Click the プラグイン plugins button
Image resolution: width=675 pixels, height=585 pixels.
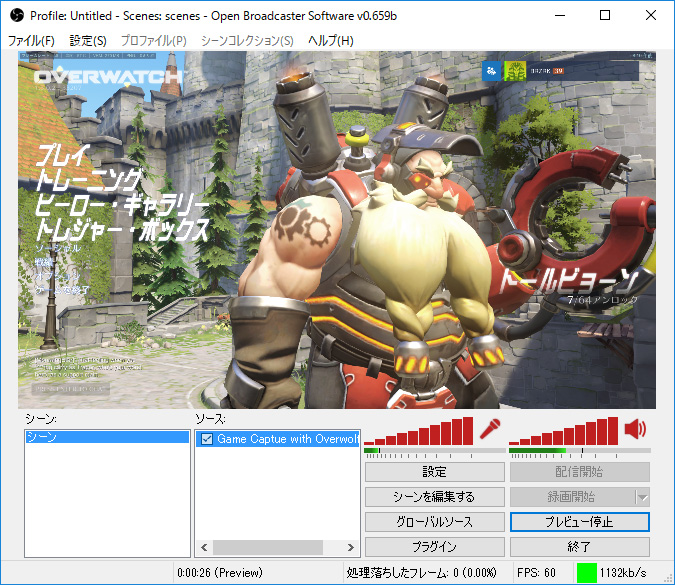click(434, 547)
